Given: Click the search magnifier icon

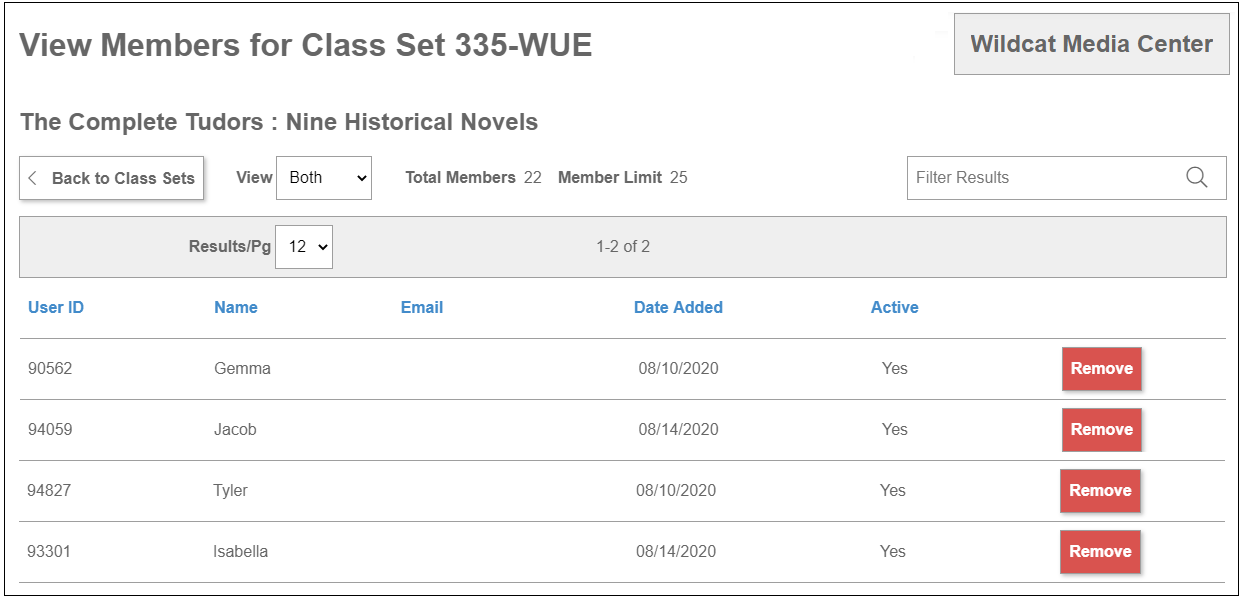Looking at the screenshot, I should [1196, 177].
